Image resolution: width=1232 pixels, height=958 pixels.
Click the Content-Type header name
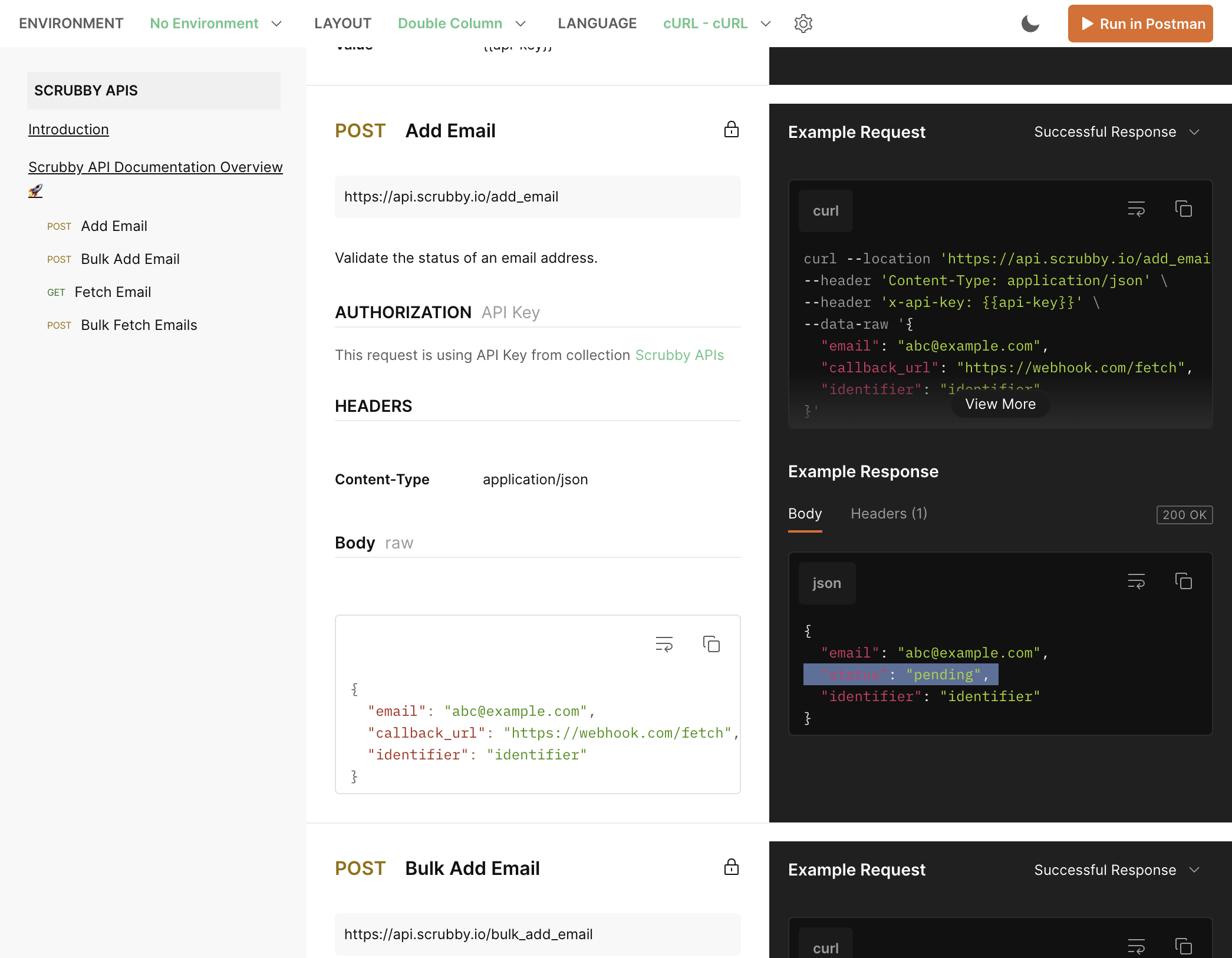pos(382,480)
